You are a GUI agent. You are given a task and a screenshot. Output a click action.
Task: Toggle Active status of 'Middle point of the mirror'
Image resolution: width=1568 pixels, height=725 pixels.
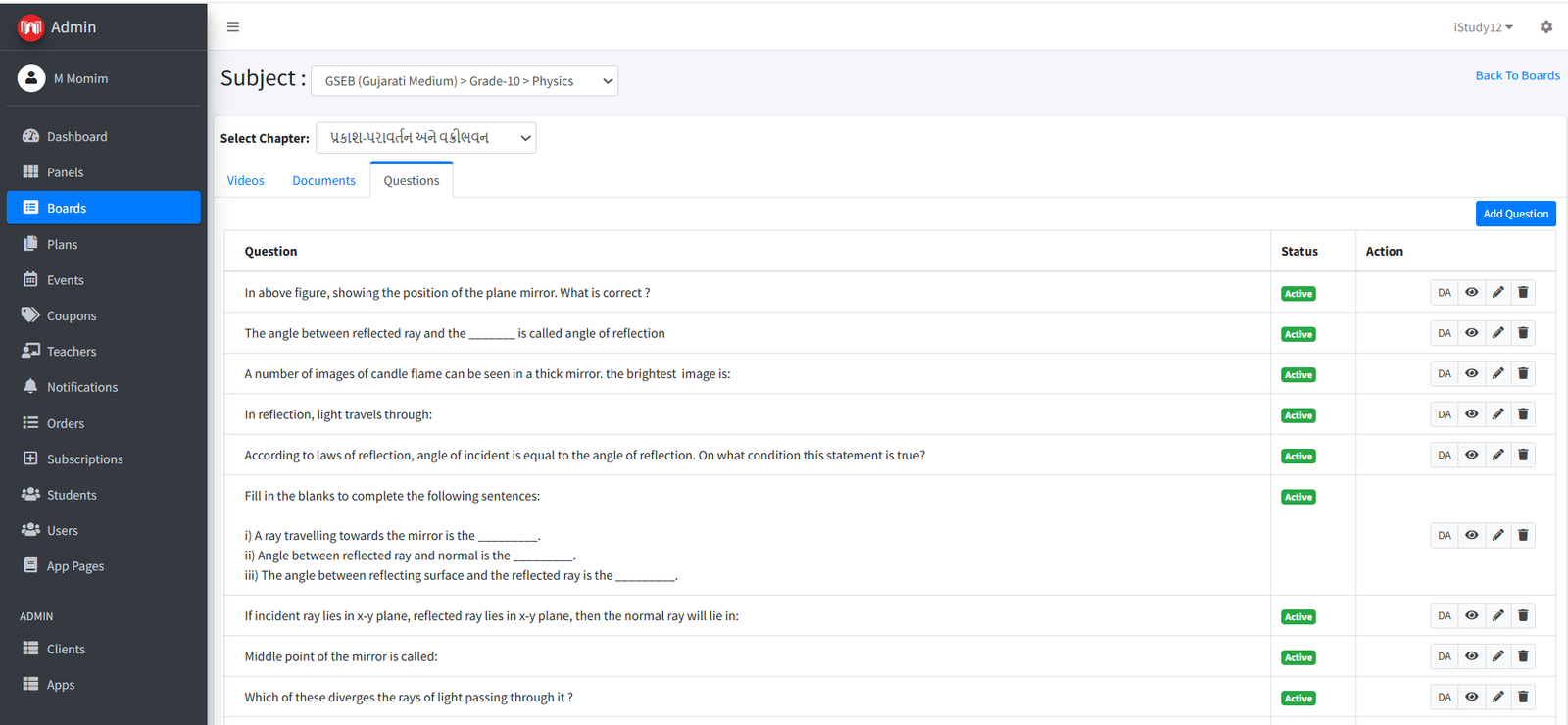1298,657
